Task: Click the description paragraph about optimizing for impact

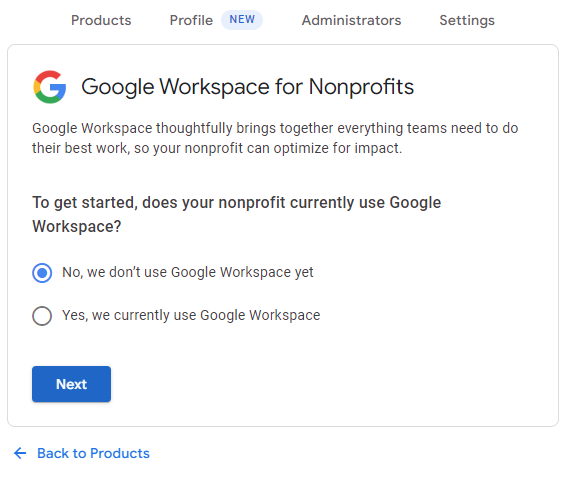Action: click(275, 138)
